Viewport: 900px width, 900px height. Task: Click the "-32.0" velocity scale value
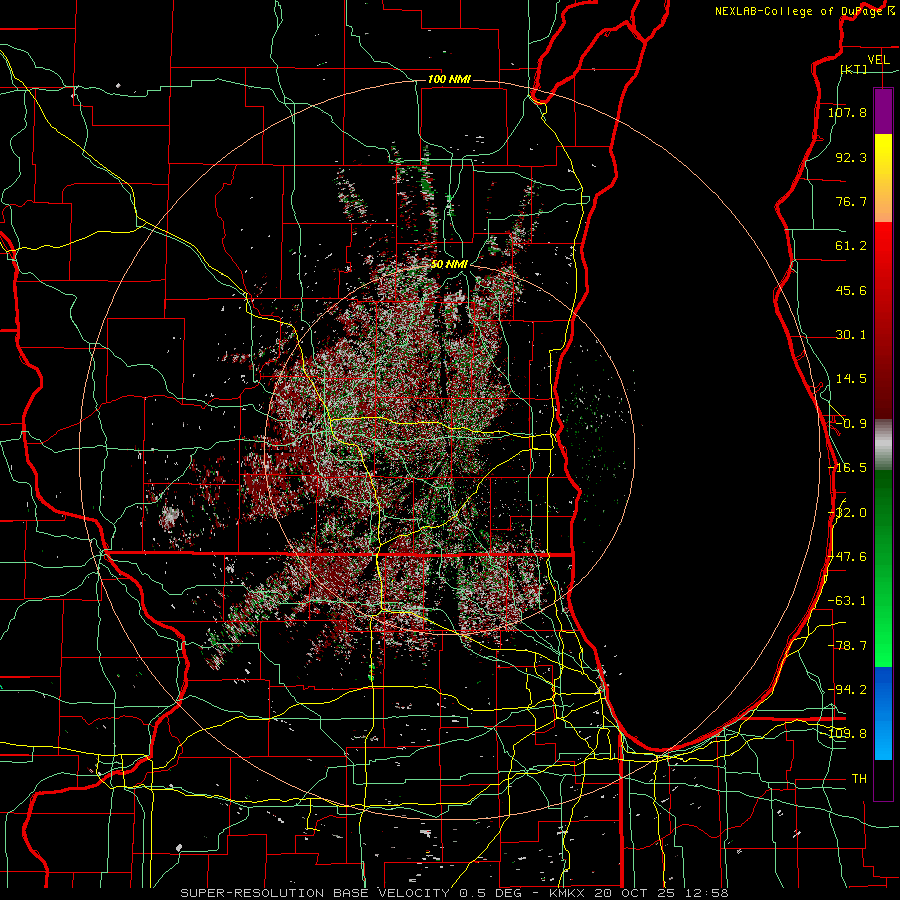847,513
